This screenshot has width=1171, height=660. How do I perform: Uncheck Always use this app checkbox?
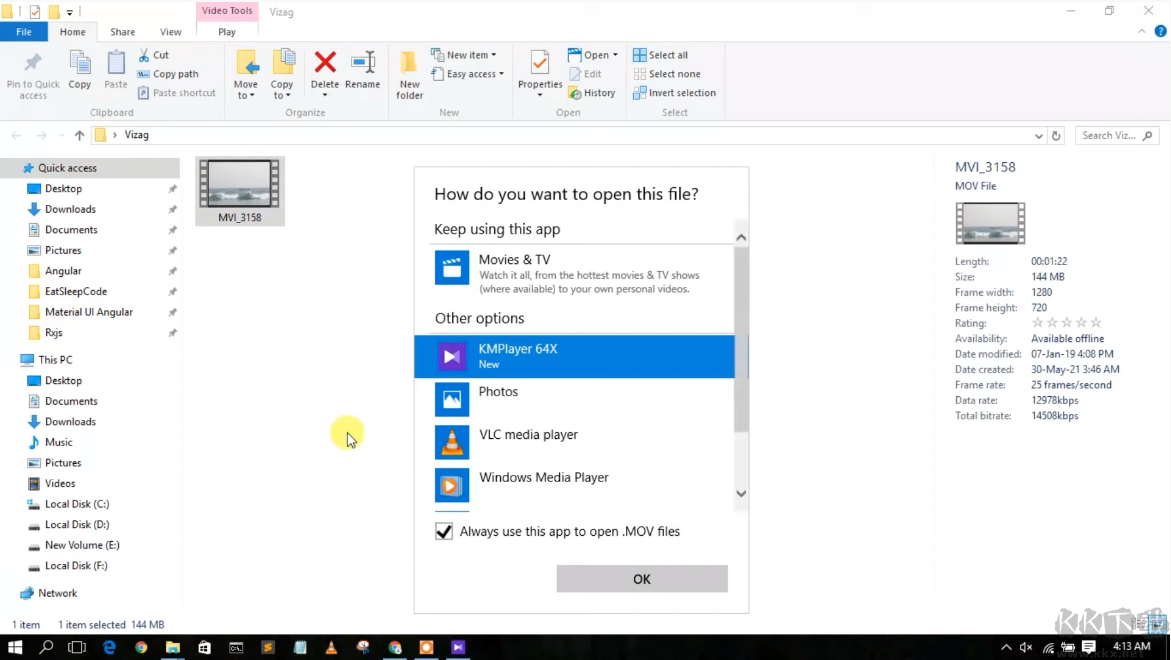[444, 532]
